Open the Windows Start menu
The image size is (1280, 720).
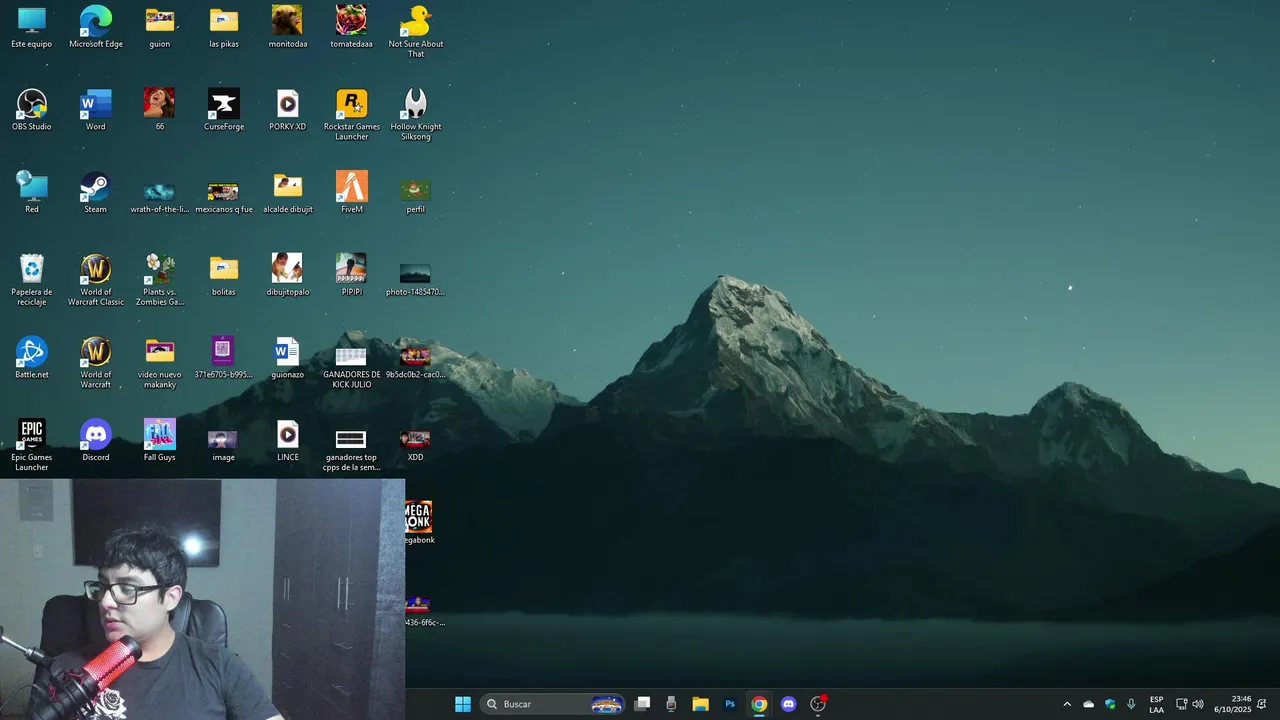point(463,704)
